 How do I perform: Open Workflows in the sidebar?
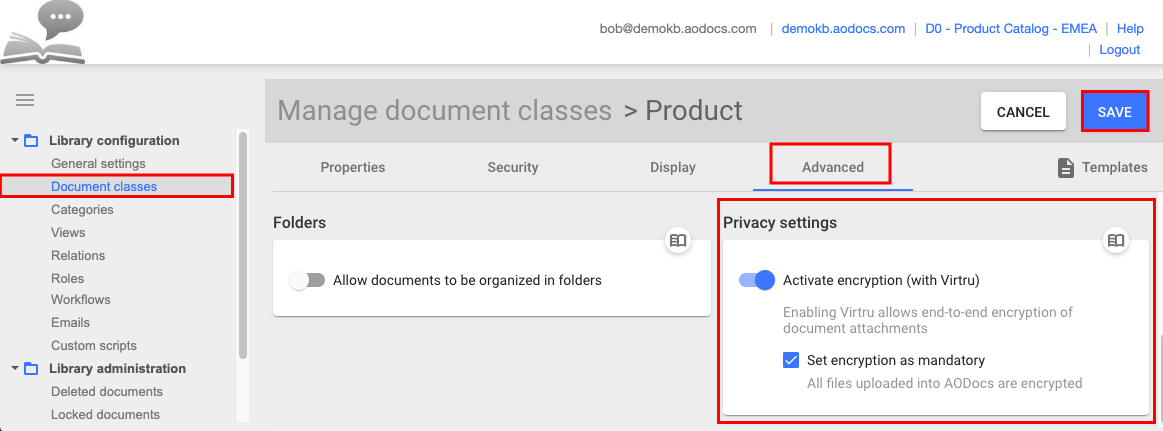click(x=81, y=300)
